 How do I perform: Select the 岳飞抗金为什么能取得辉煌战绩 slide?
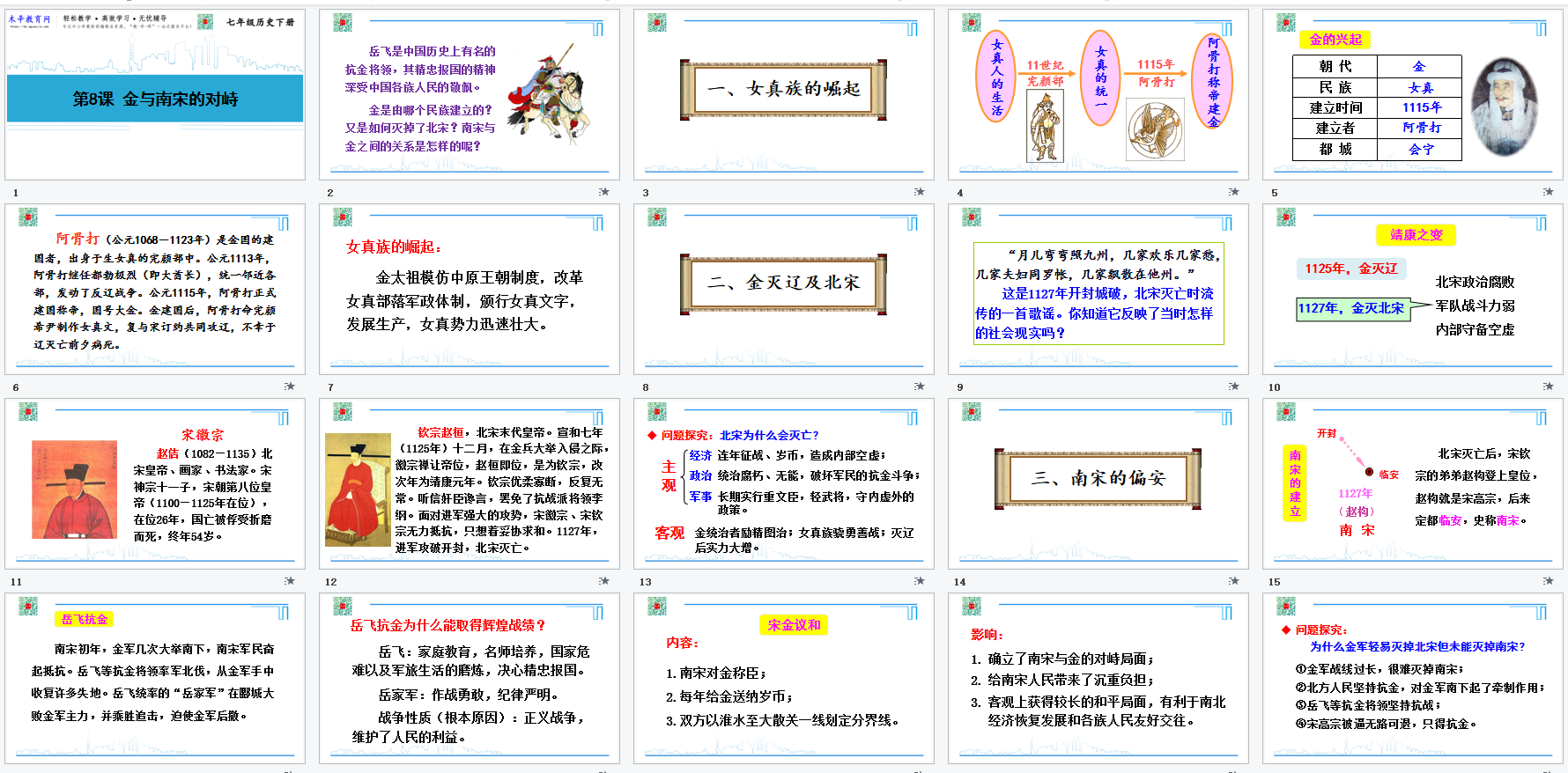tap(470, 679)
